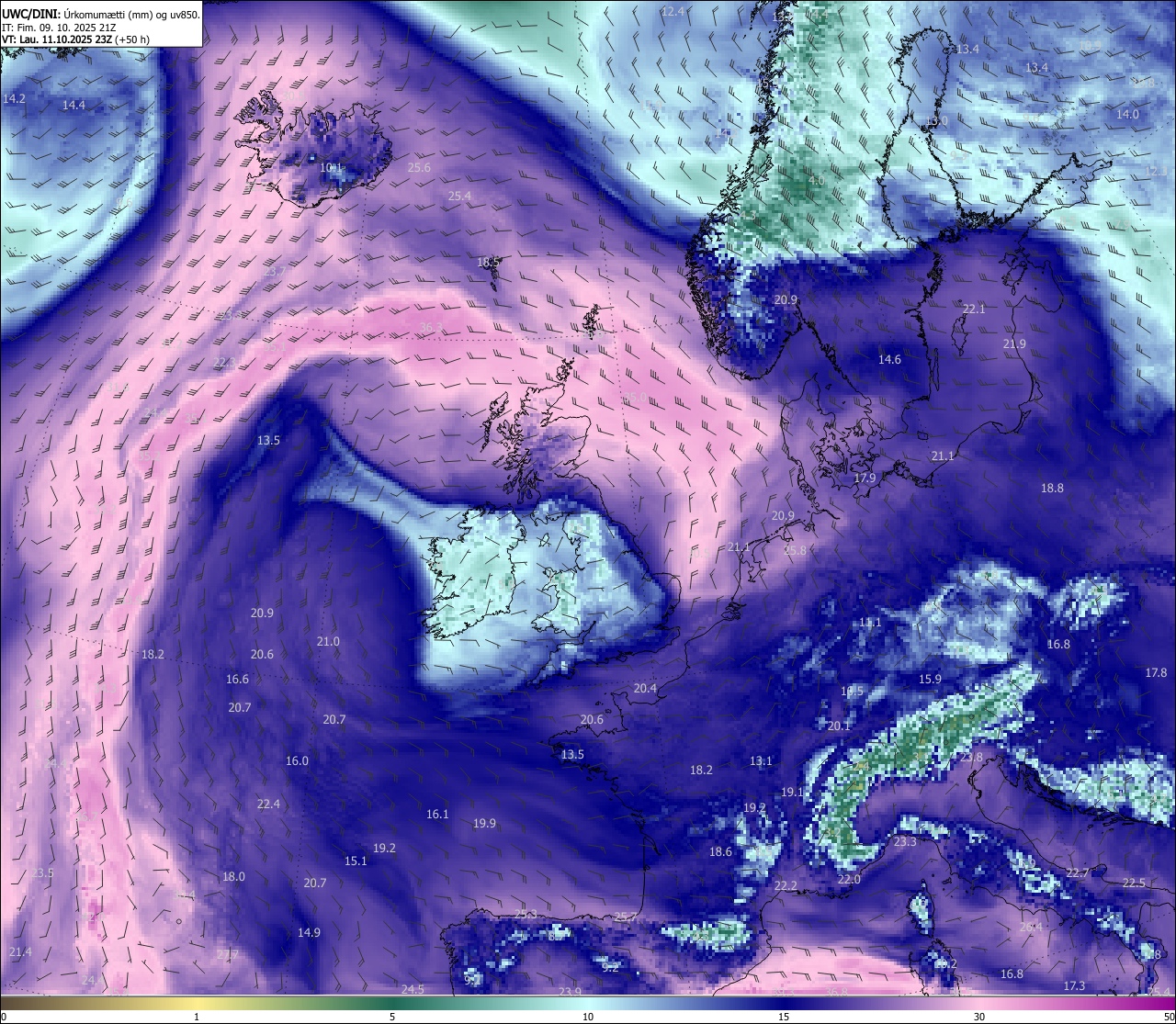
Task: Click the 22.4 value in the Atlantic
Action: pyautogui.click(x=268, y=805)
